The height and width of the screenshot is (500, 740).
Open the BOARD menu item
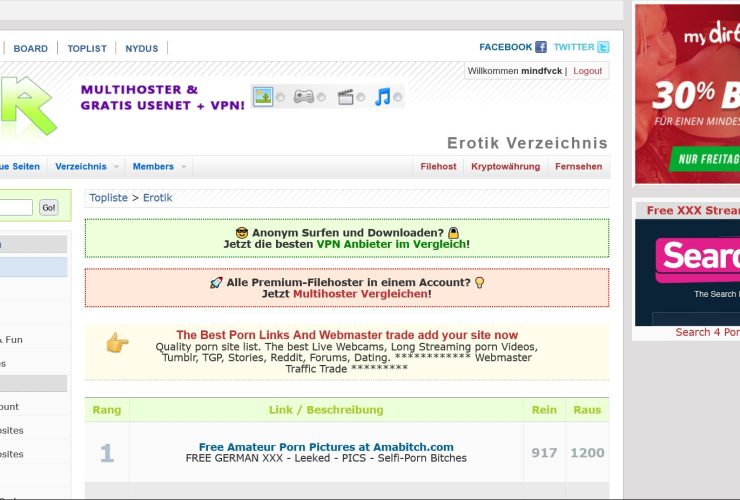click(31, 49)
